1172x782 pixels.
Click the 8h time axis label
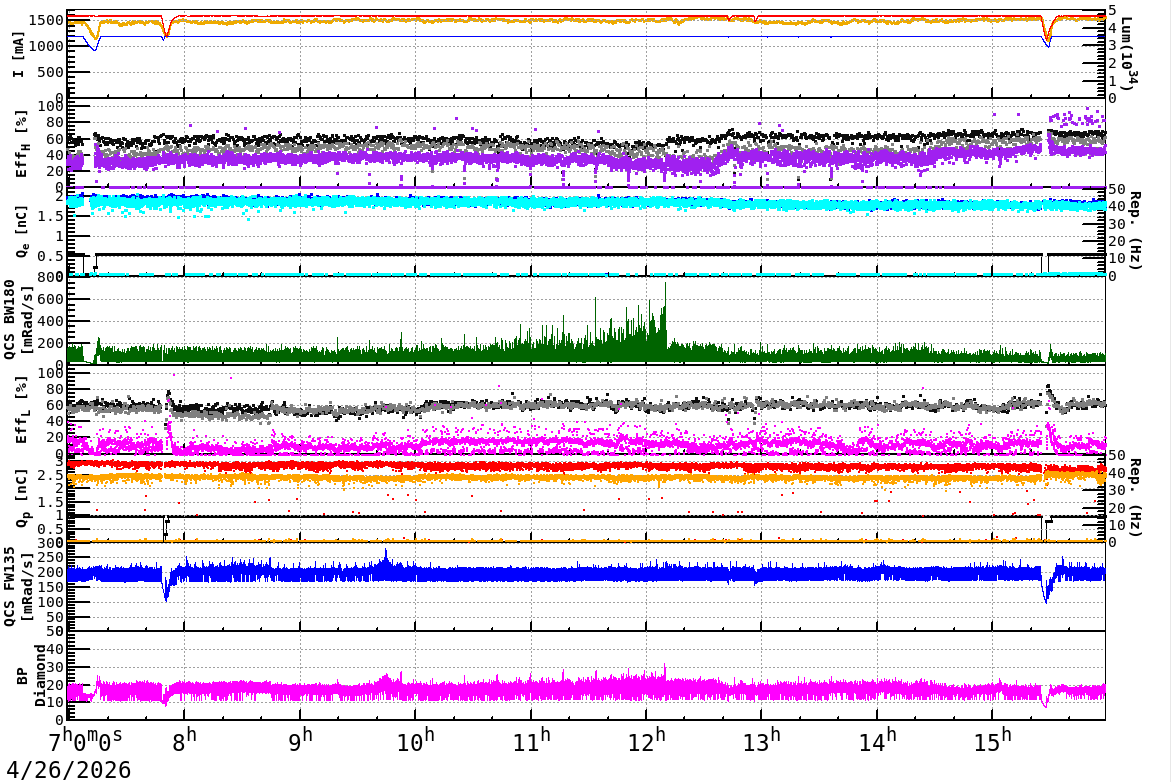tap(187, 740)
